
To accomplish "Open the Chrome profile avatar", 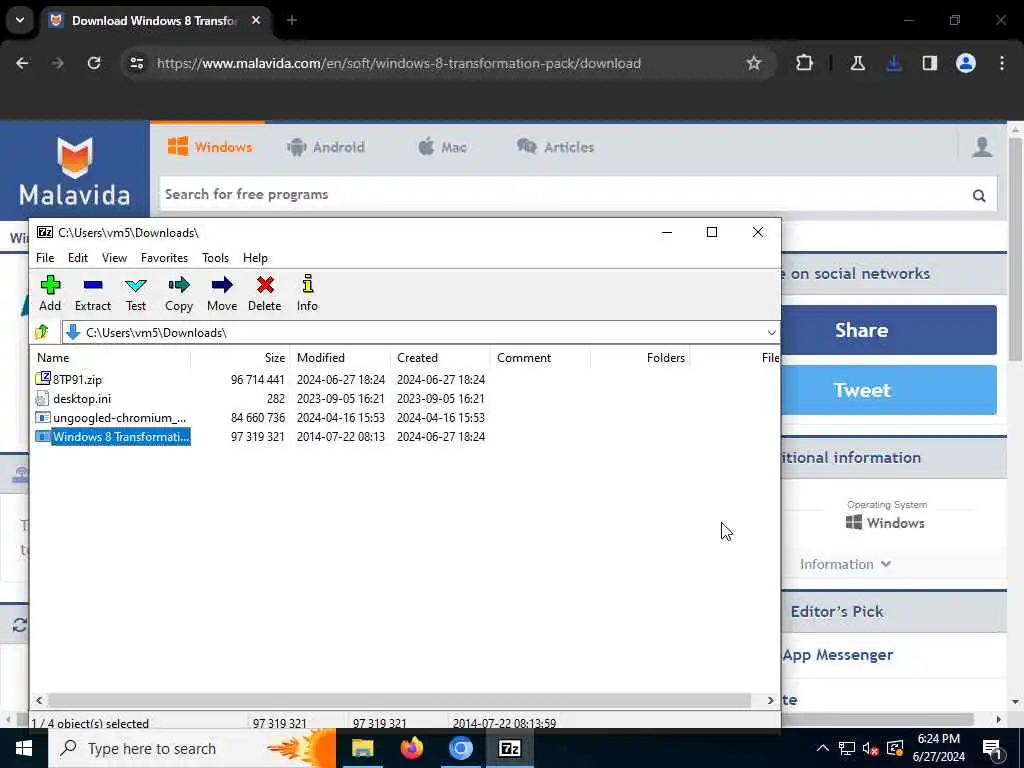I will 966,63.
